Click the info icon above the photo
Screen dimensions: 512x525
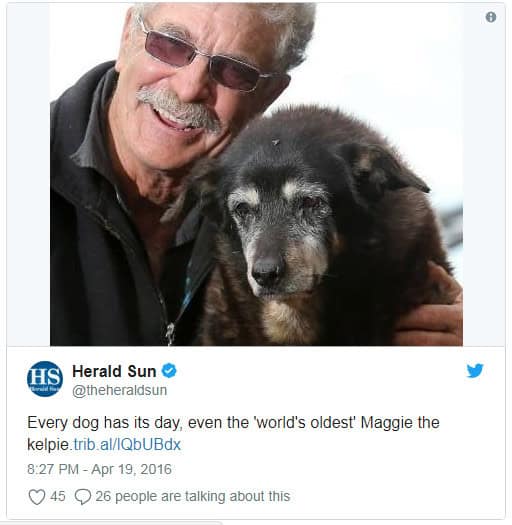491,17
